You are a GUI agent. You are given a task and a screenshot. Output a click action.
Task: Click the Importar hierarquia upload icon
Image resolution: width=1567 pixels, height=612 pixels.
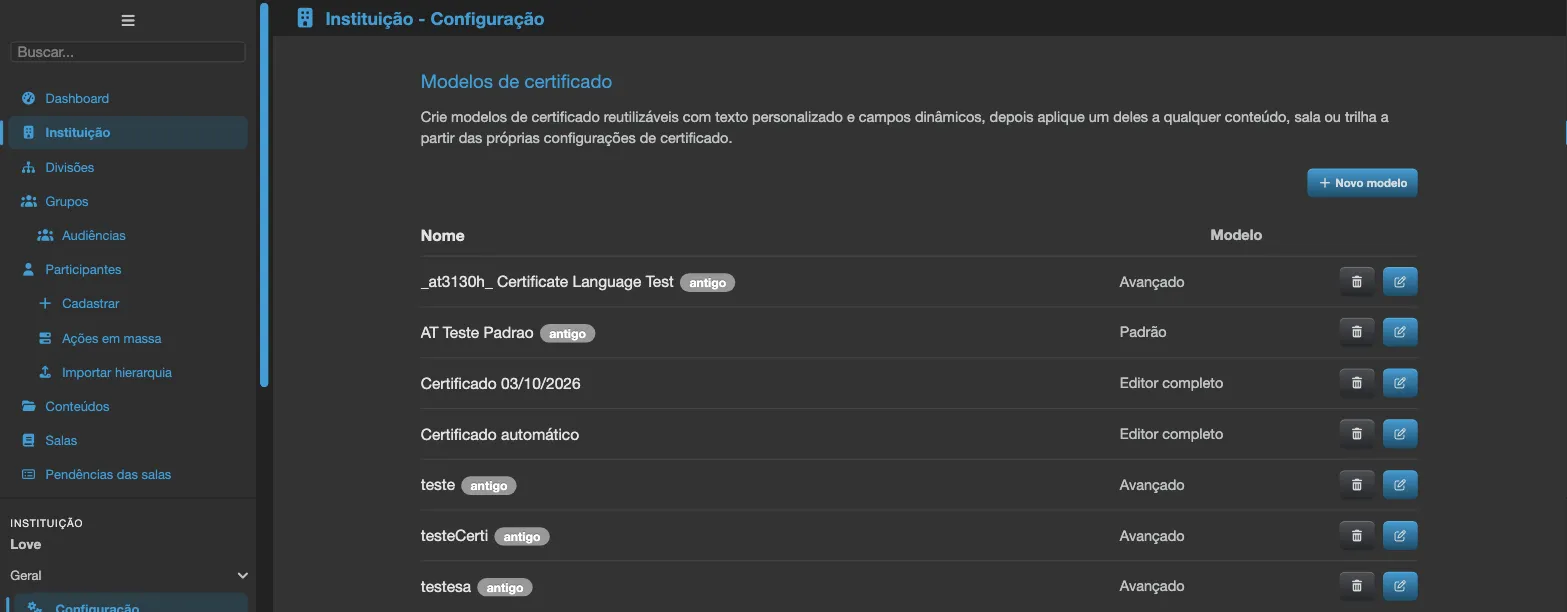[x=44, y=372]
